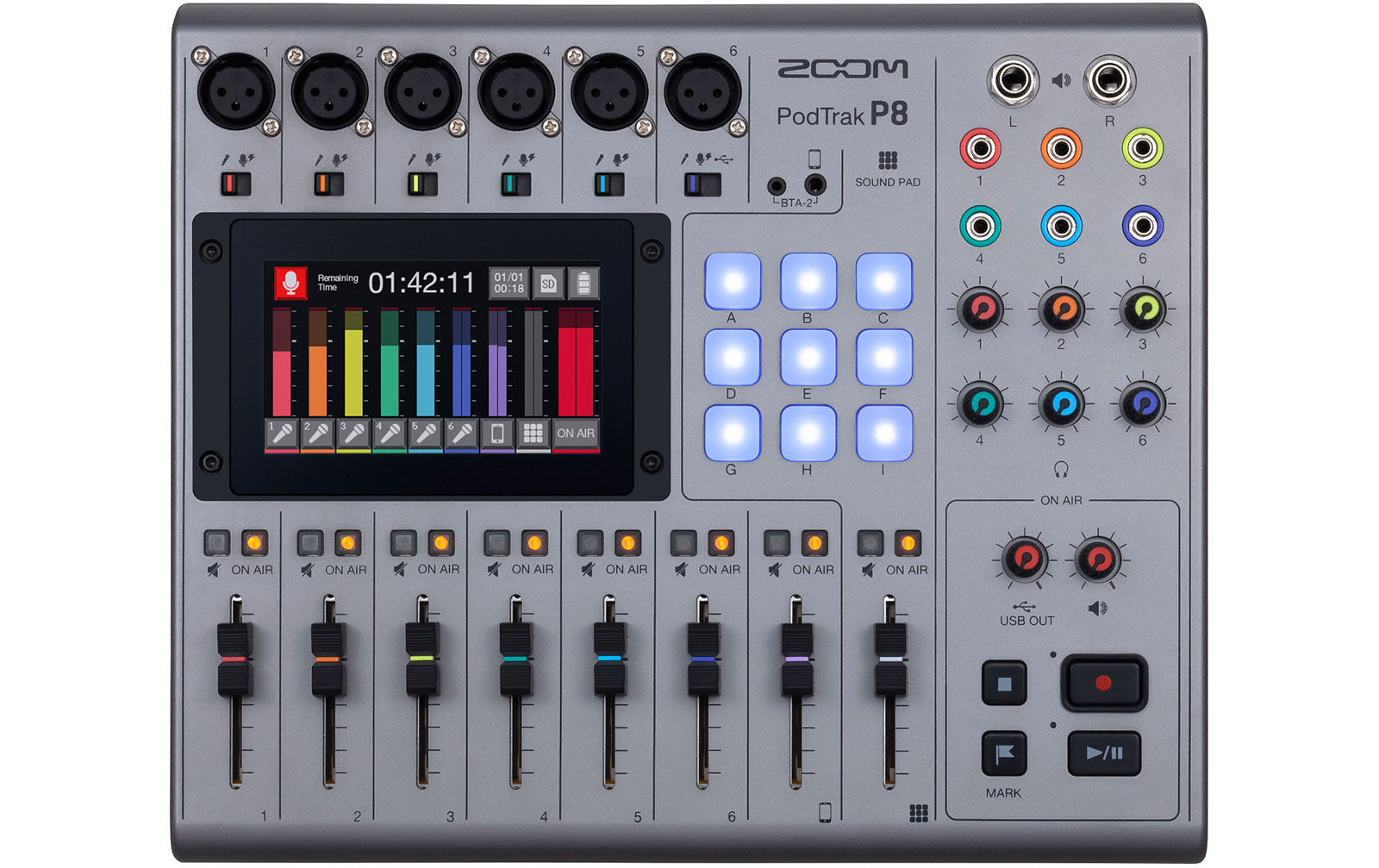
Task: Toggle ON AIR button for sound pad channel
Action: (908, 543)
